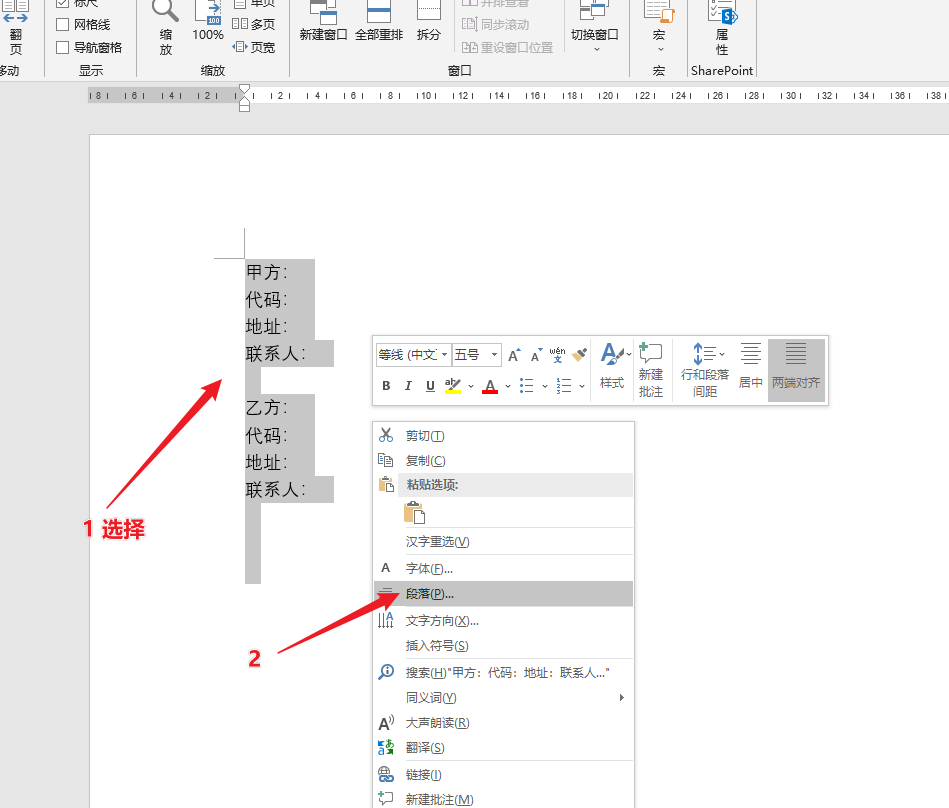The width and height of the screenshot is (949, 808).
Task: Click the Format Painter brush icon
Action: click(x=579, y=355)
